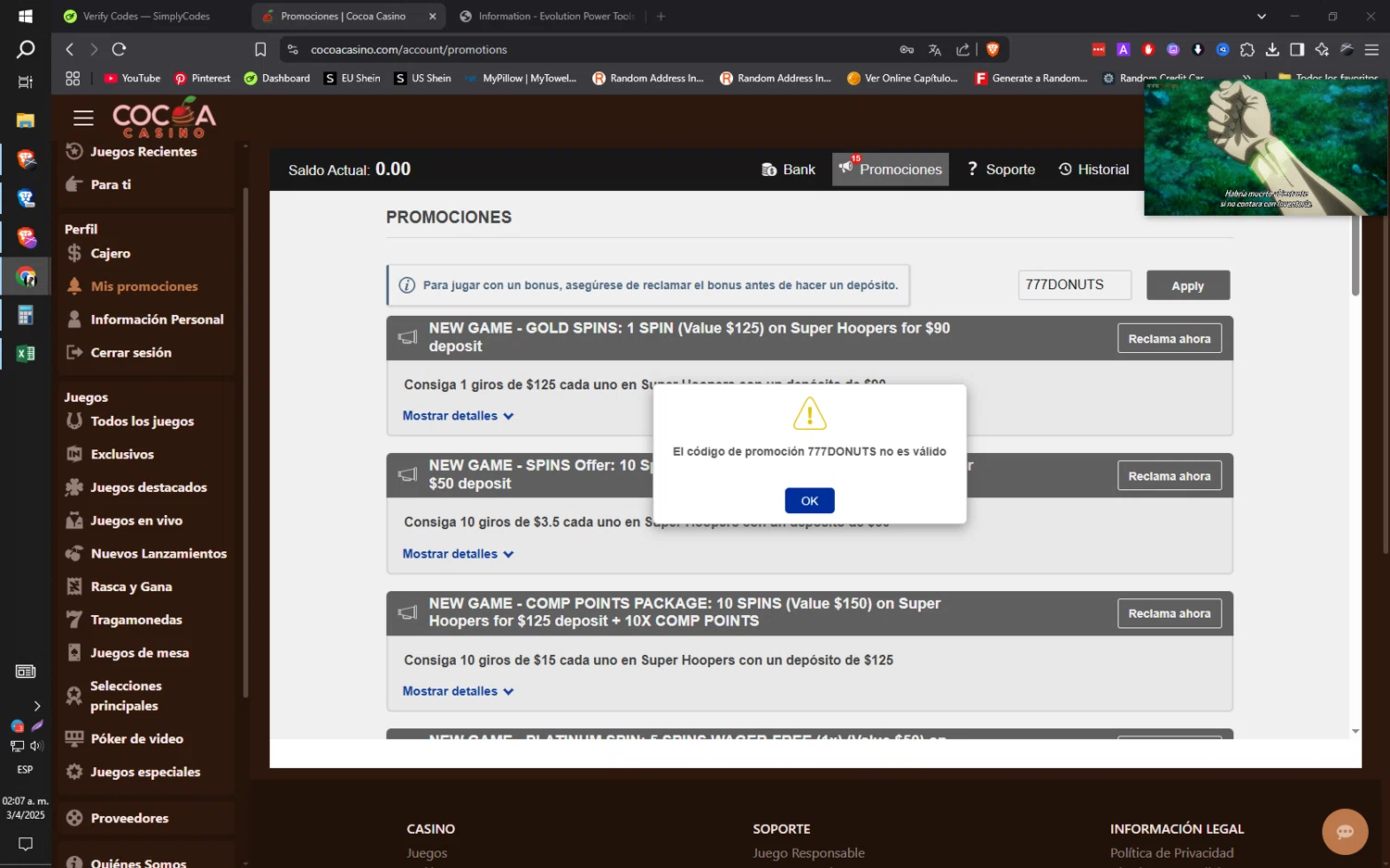Open a new browser tab
Viewport: 1390px width, 868px height.
661,17
